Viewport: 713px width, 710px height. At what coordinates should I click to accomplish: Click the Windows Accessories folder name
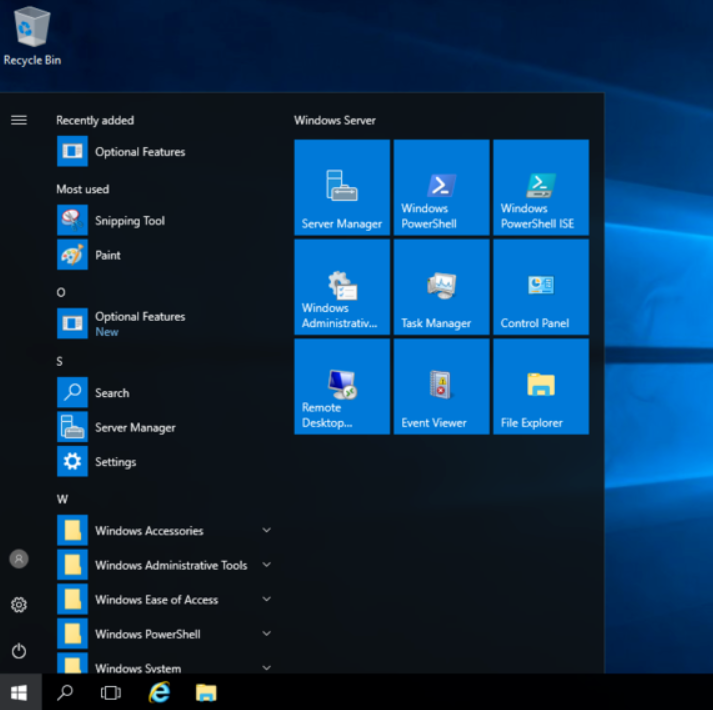149,531
